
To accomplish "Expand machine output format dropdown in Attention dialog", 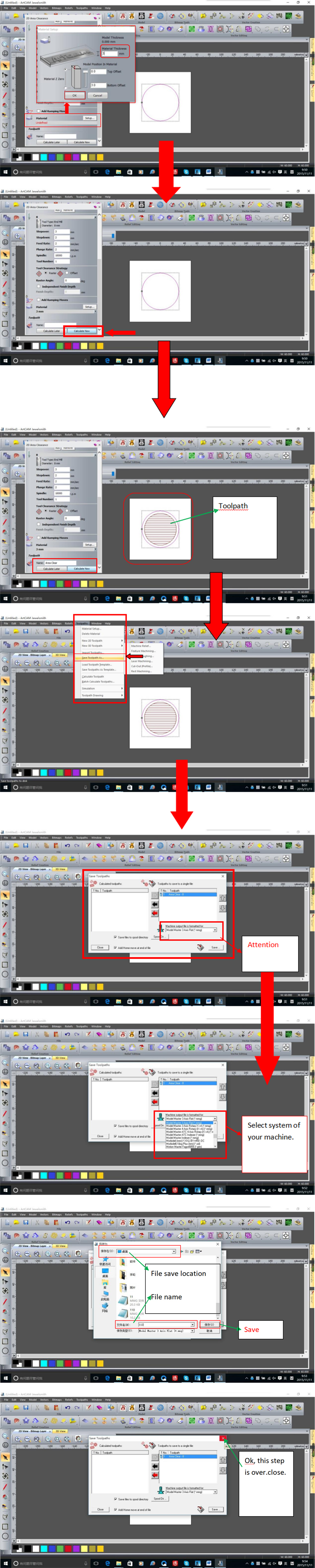I will point(215,929).
